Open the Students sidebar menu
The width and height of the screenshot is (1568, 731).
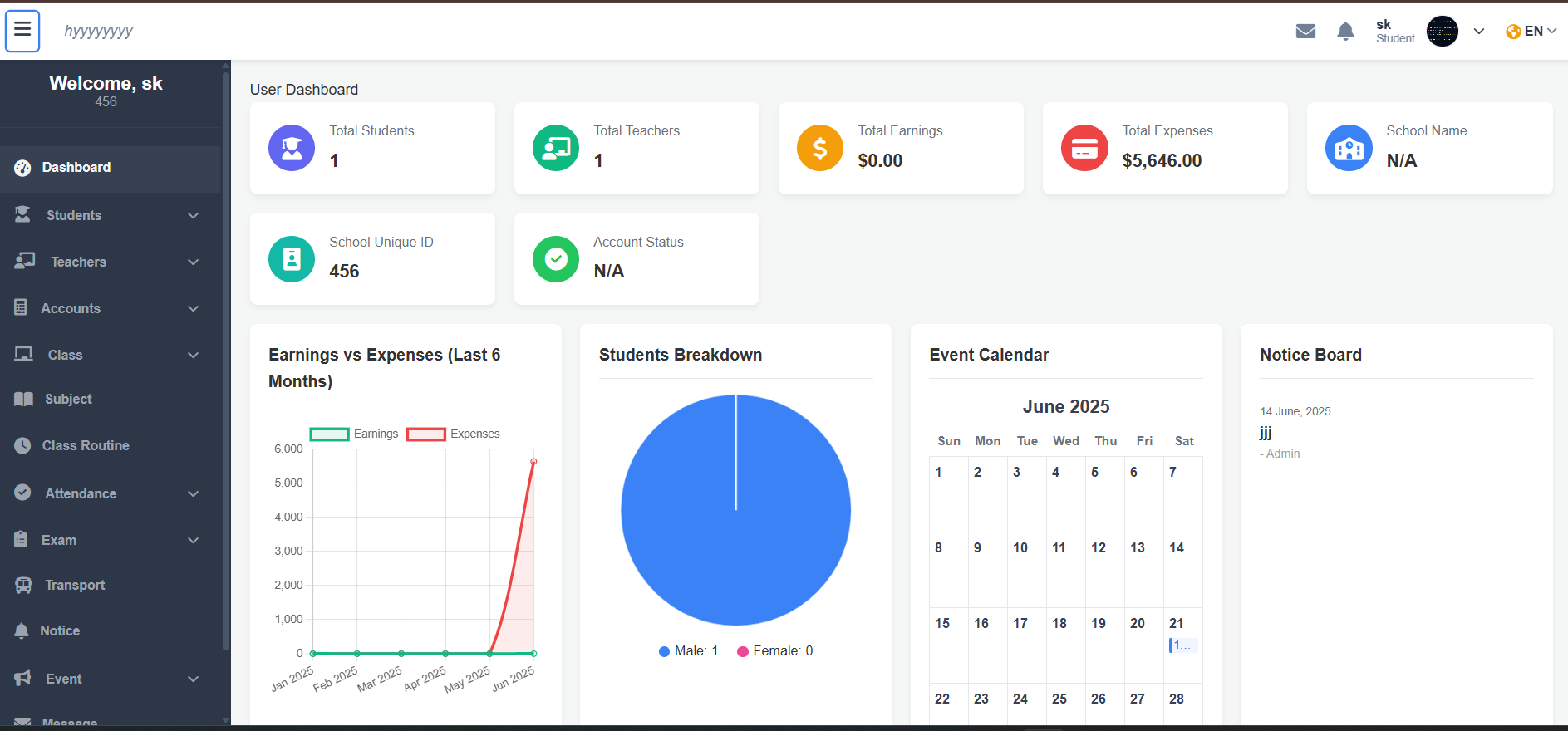[111, 215]
